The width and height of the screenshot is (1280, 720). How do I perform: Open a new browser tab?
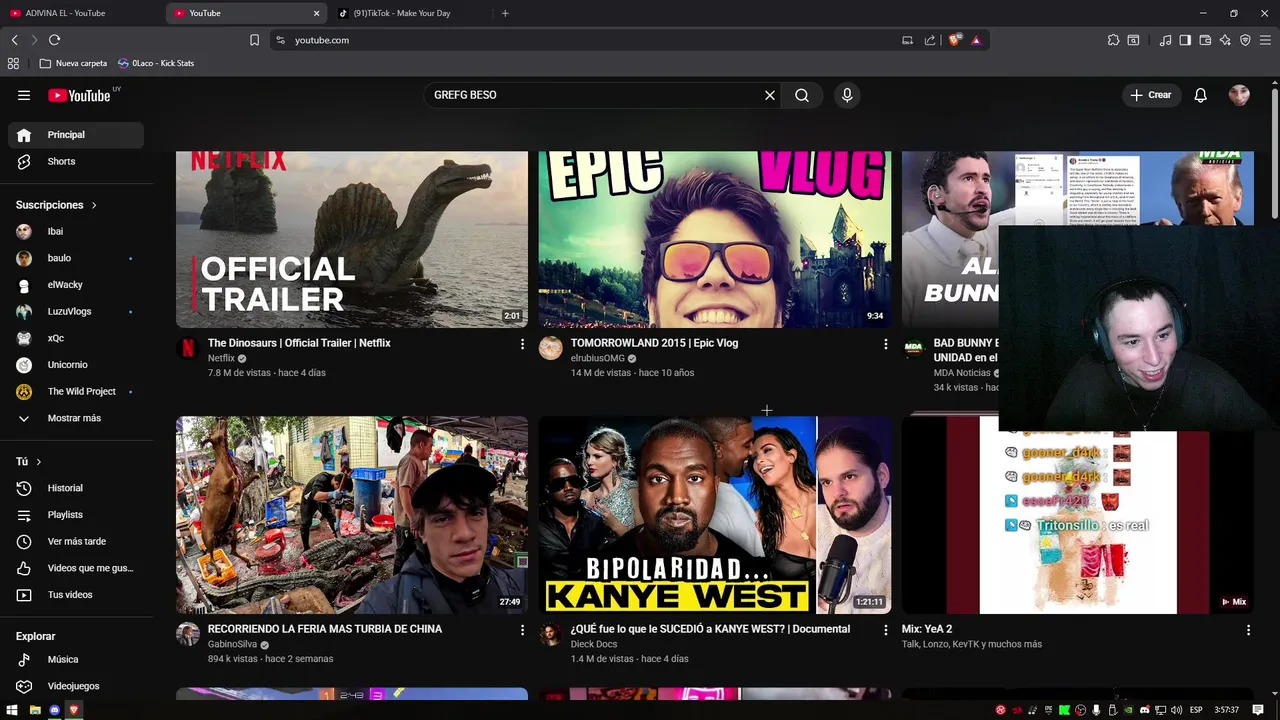[505, 13]
